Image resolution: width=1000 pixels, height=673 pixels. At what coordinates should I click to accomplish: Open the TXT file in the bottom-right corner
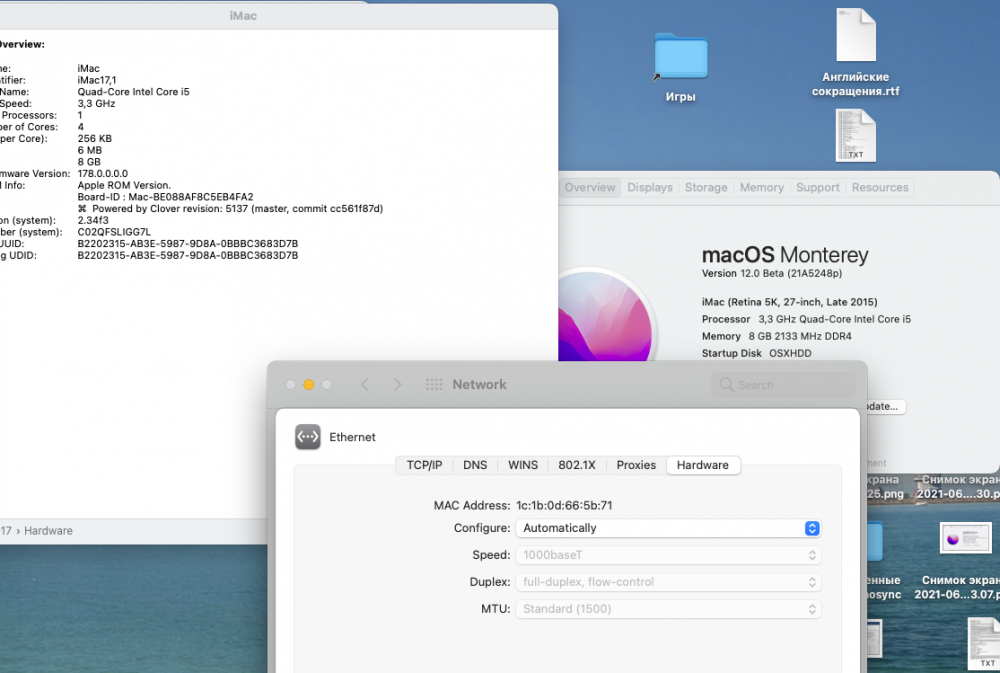(x=983, y=644)
